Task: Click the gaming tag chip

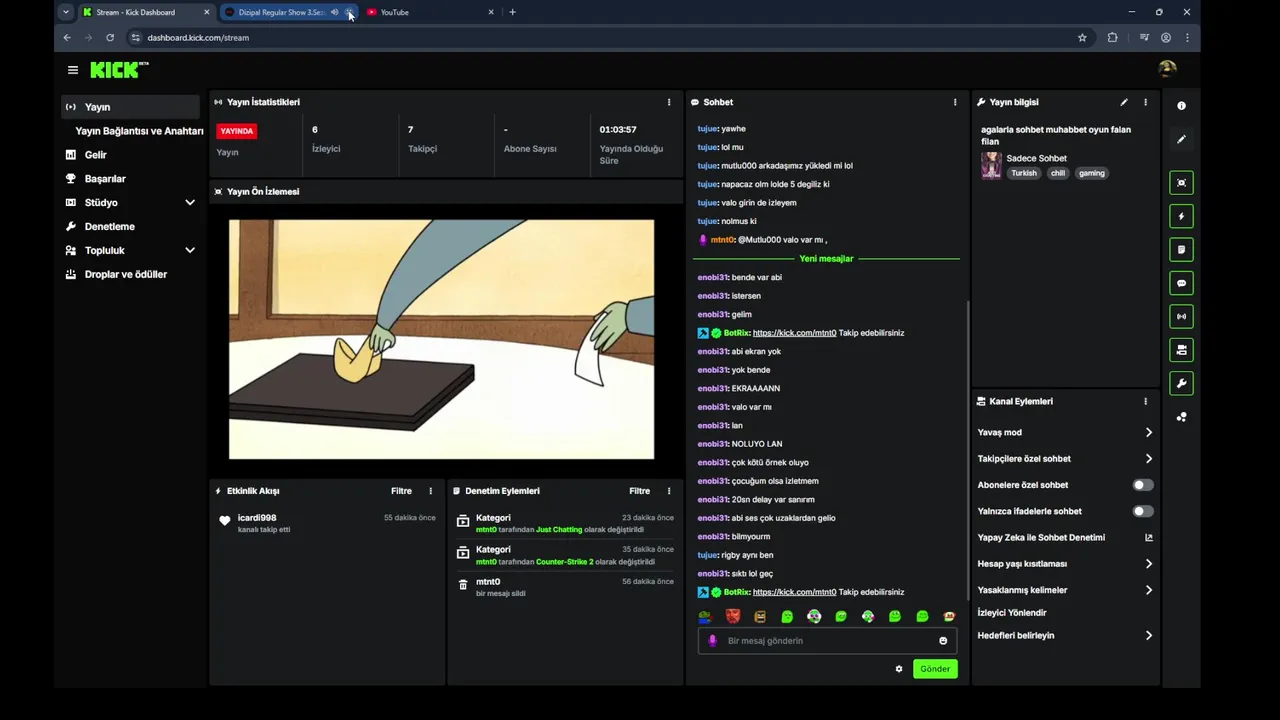Action: (1092, 173)
